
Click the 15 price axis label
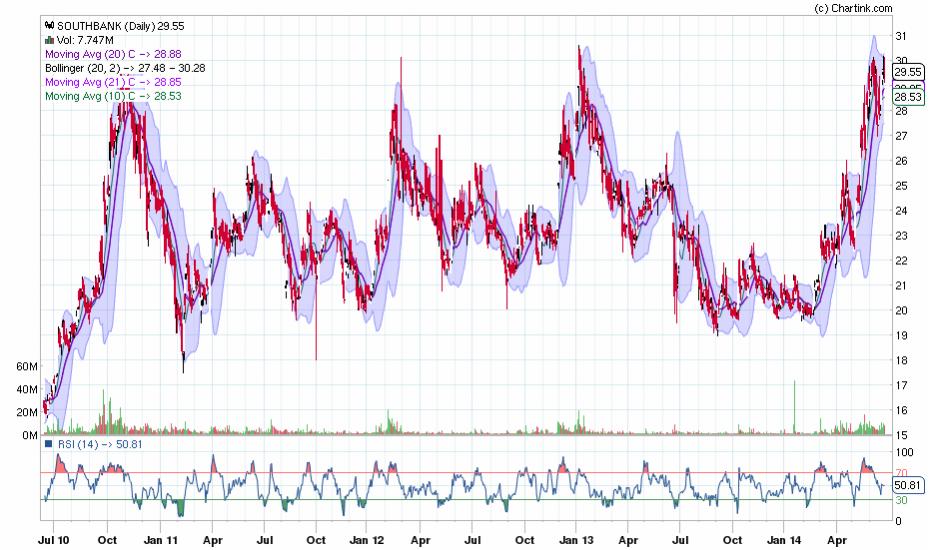tap(901, 434)
